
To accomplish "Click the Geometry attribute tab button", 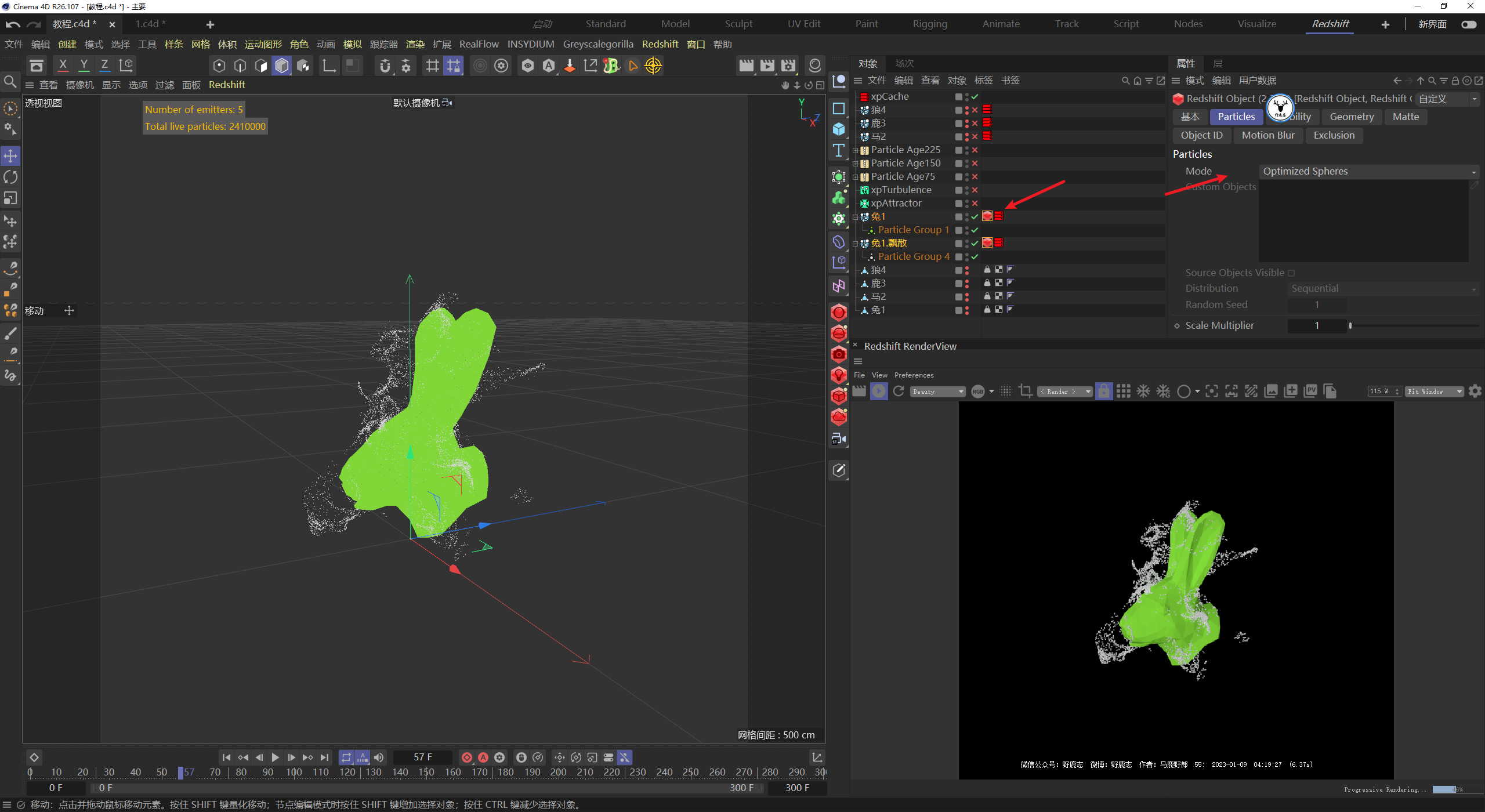I will coord(1351,117).
